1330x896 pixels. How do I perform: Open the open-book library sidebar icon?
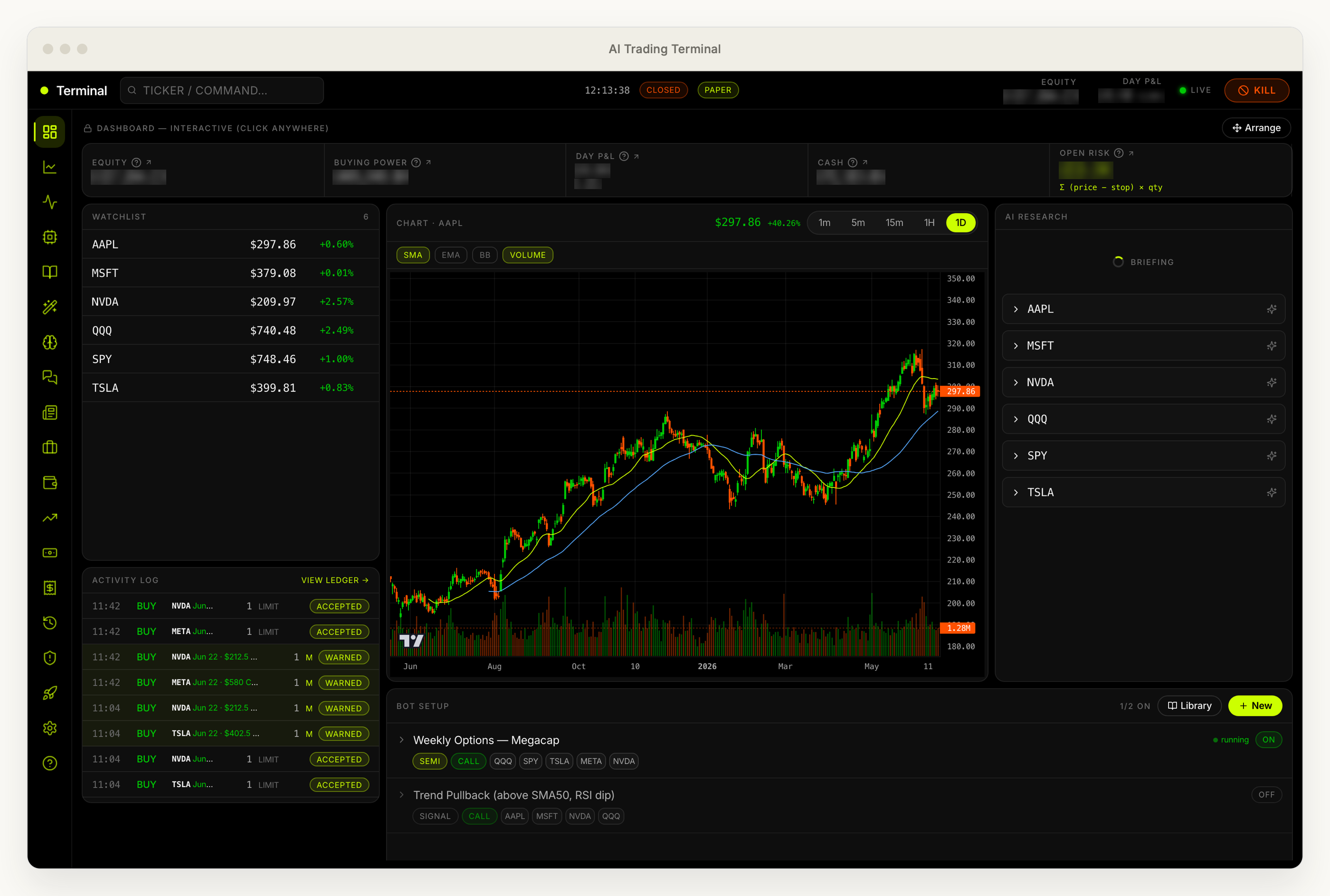coord(50,272)
